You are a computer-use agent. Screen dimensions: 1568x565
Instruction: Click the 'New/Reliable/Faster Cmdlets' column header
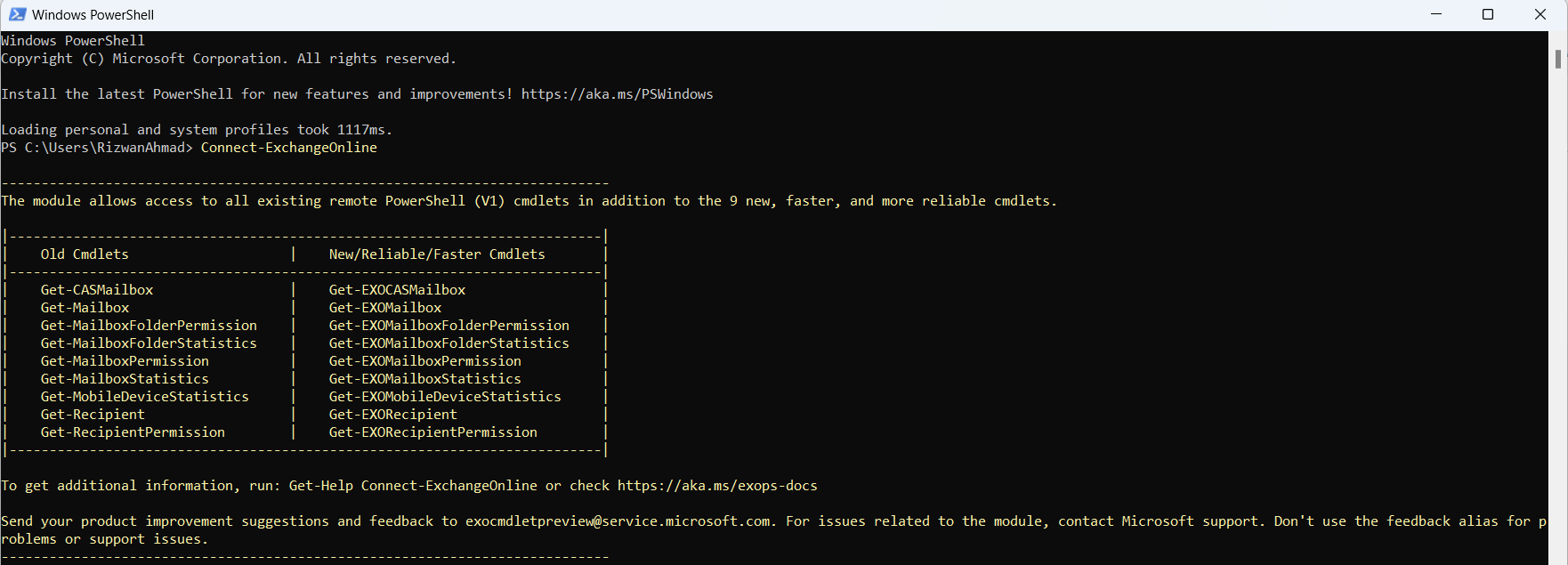point(437,254)
